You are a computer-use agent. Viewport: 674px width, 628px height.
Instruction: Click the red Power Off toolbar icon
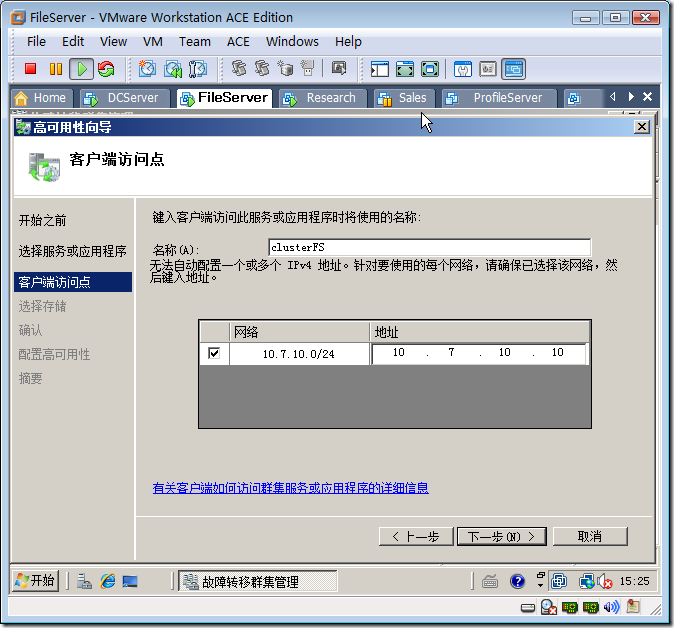pos(30,69)
